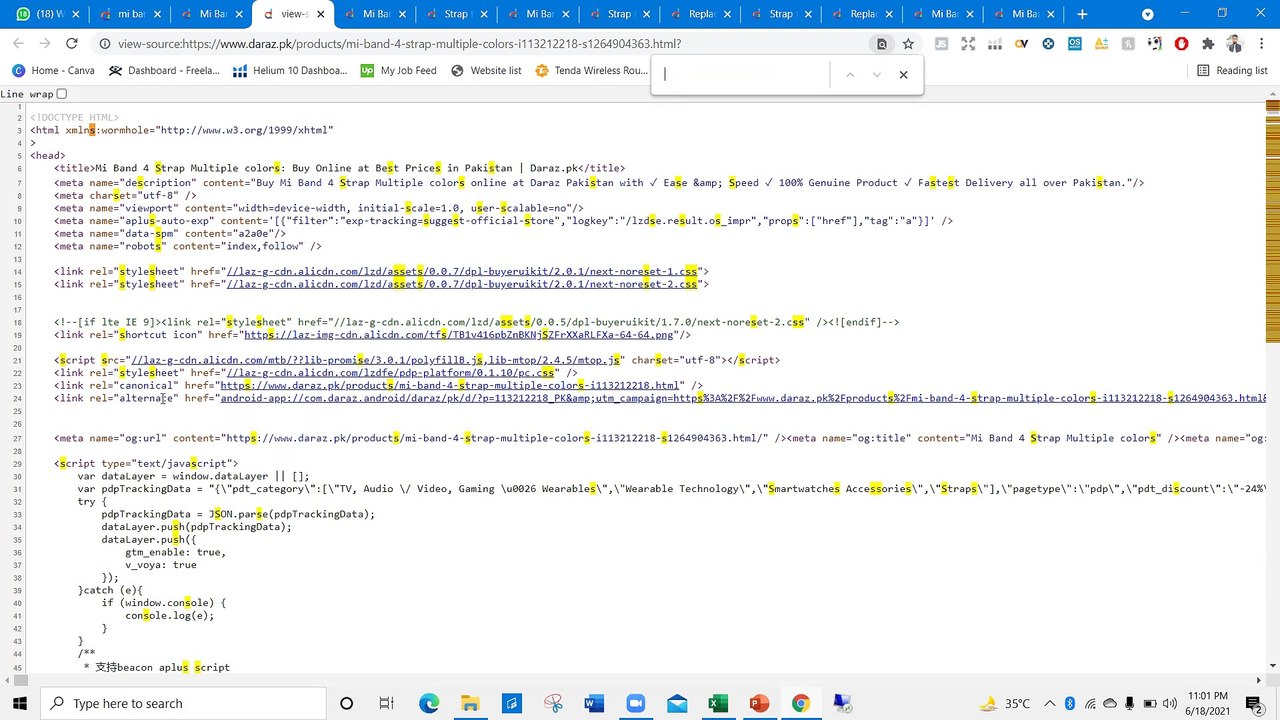Screen dimensions: 1280x720
Task: Open the CV extension icon
Action: 1021,44
